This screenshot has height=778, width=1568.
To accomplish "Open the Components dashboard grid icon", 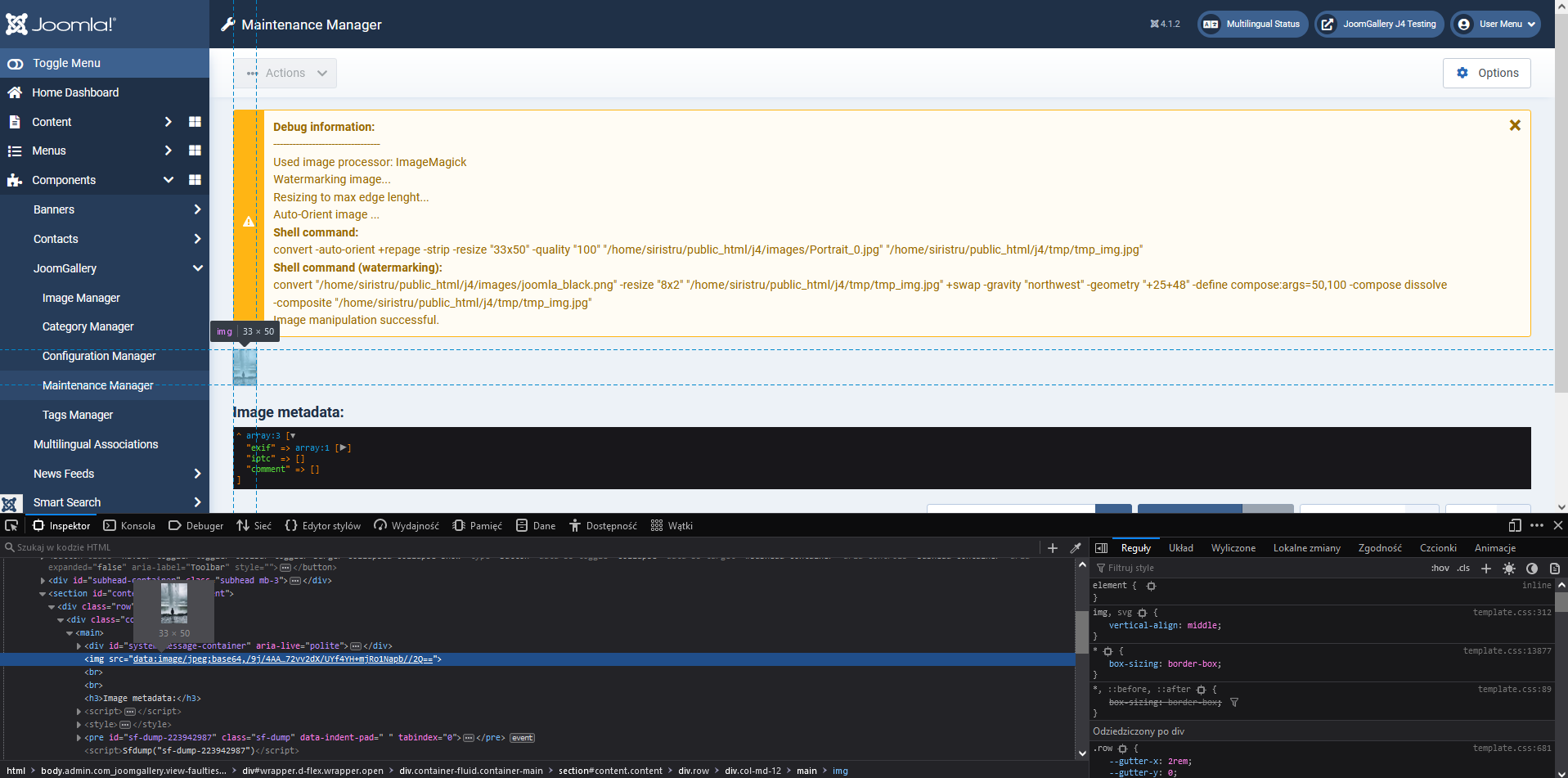I will click(x=195, y=180).
